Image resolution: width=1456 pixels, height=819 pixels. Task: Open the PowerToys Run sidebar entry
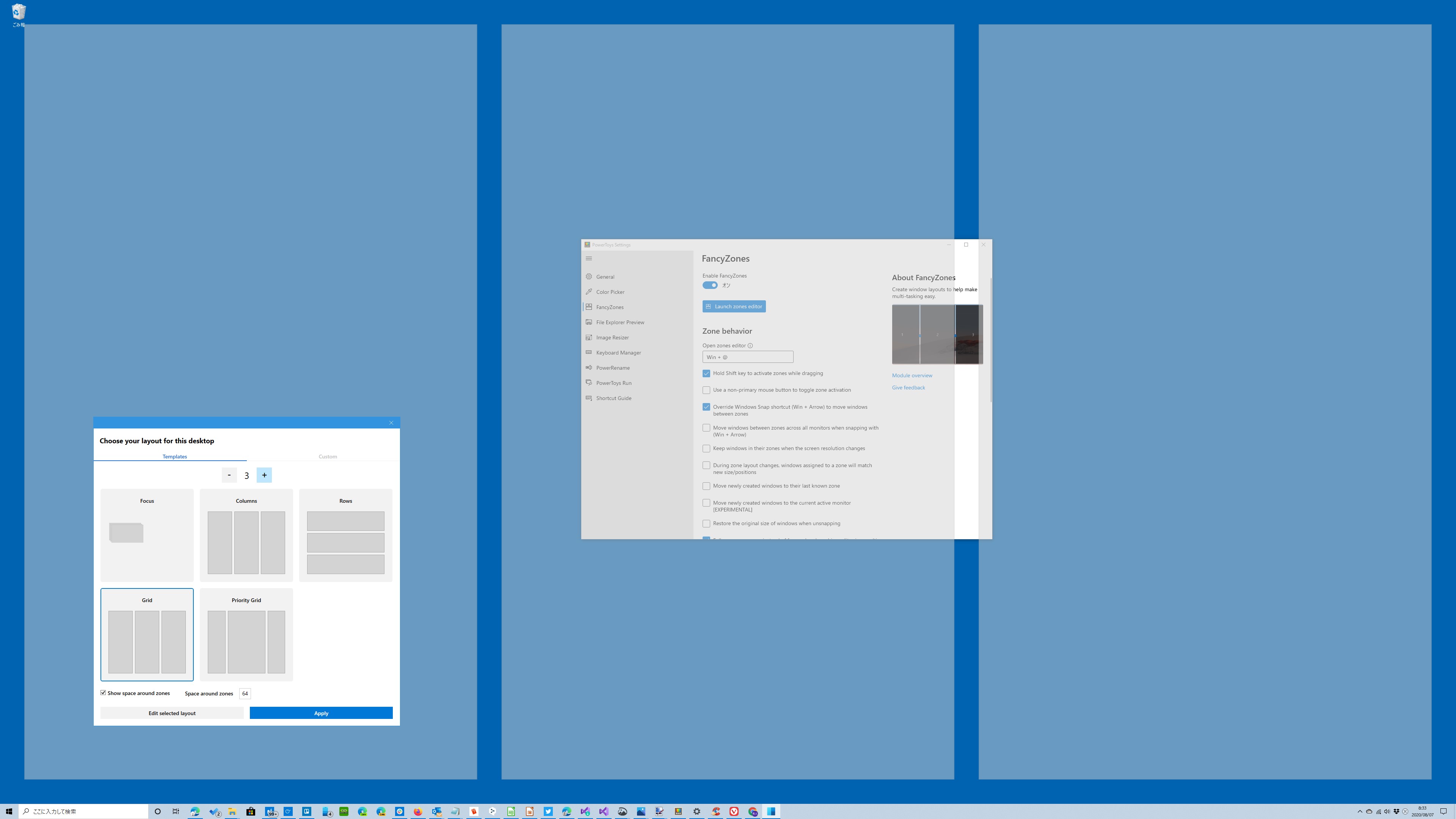[x=613, y=383]
